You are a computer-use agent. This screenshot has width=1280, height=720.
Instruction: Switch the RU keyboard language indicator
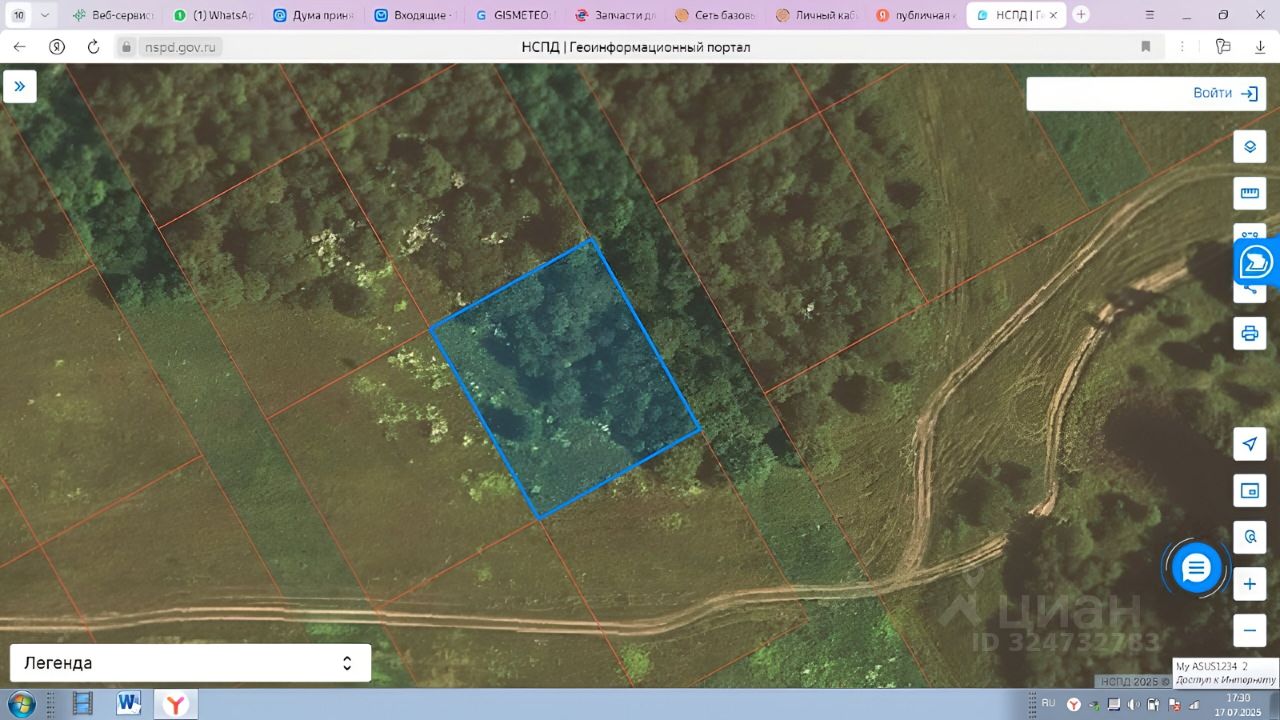pyautogui.click(x=1048, y=703)
